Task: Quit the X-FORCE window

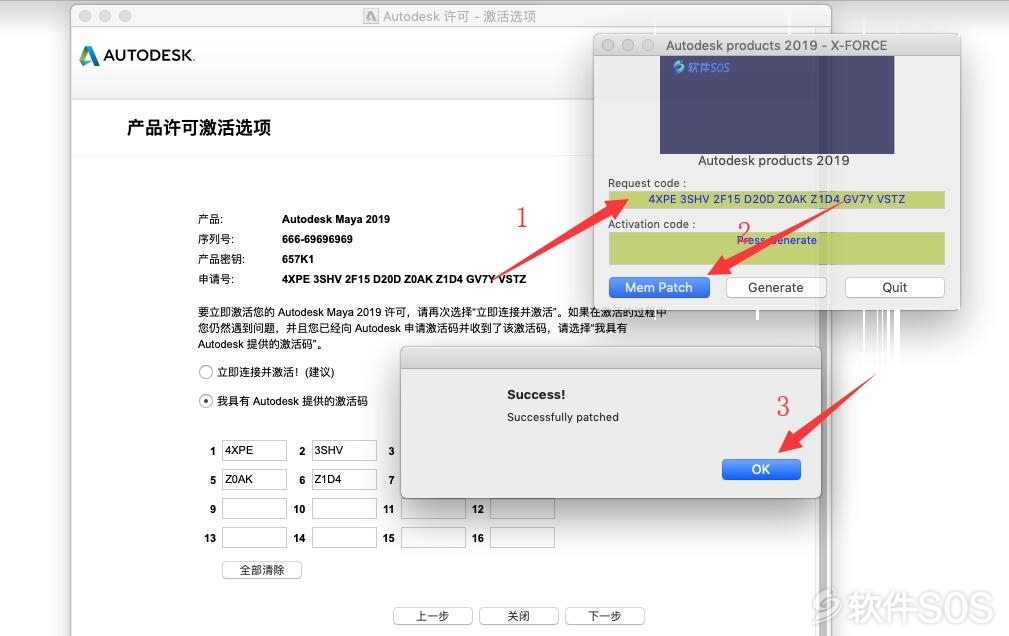Action: [894, 288]
